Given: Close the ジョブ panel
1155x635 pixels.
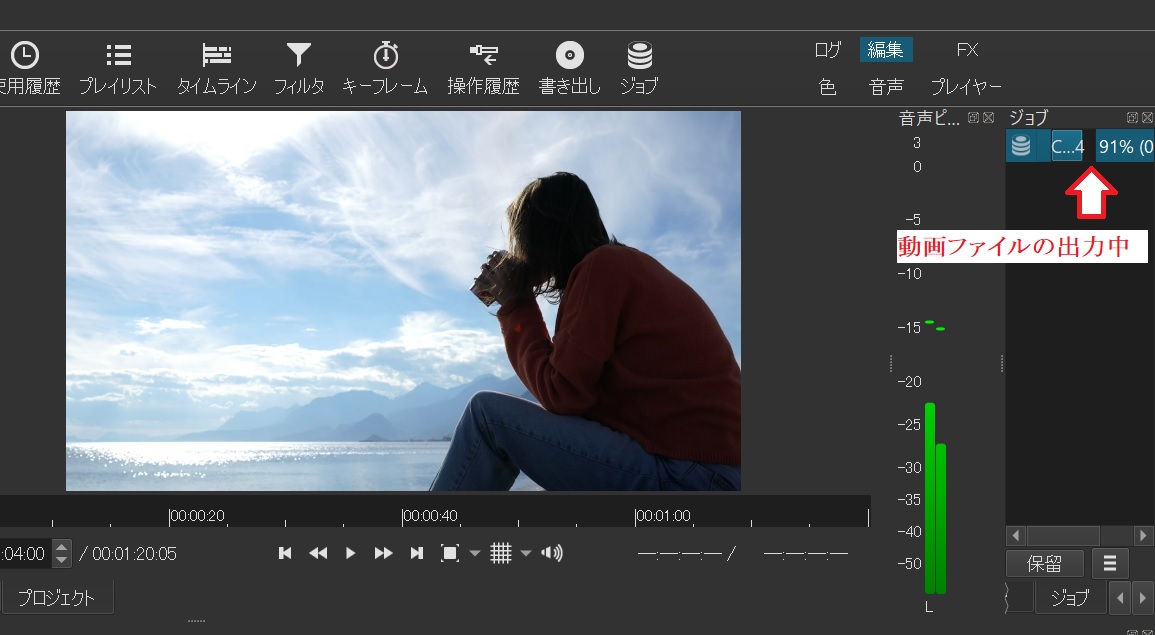Looking at the screenshot, I should tap(1148, 118).
